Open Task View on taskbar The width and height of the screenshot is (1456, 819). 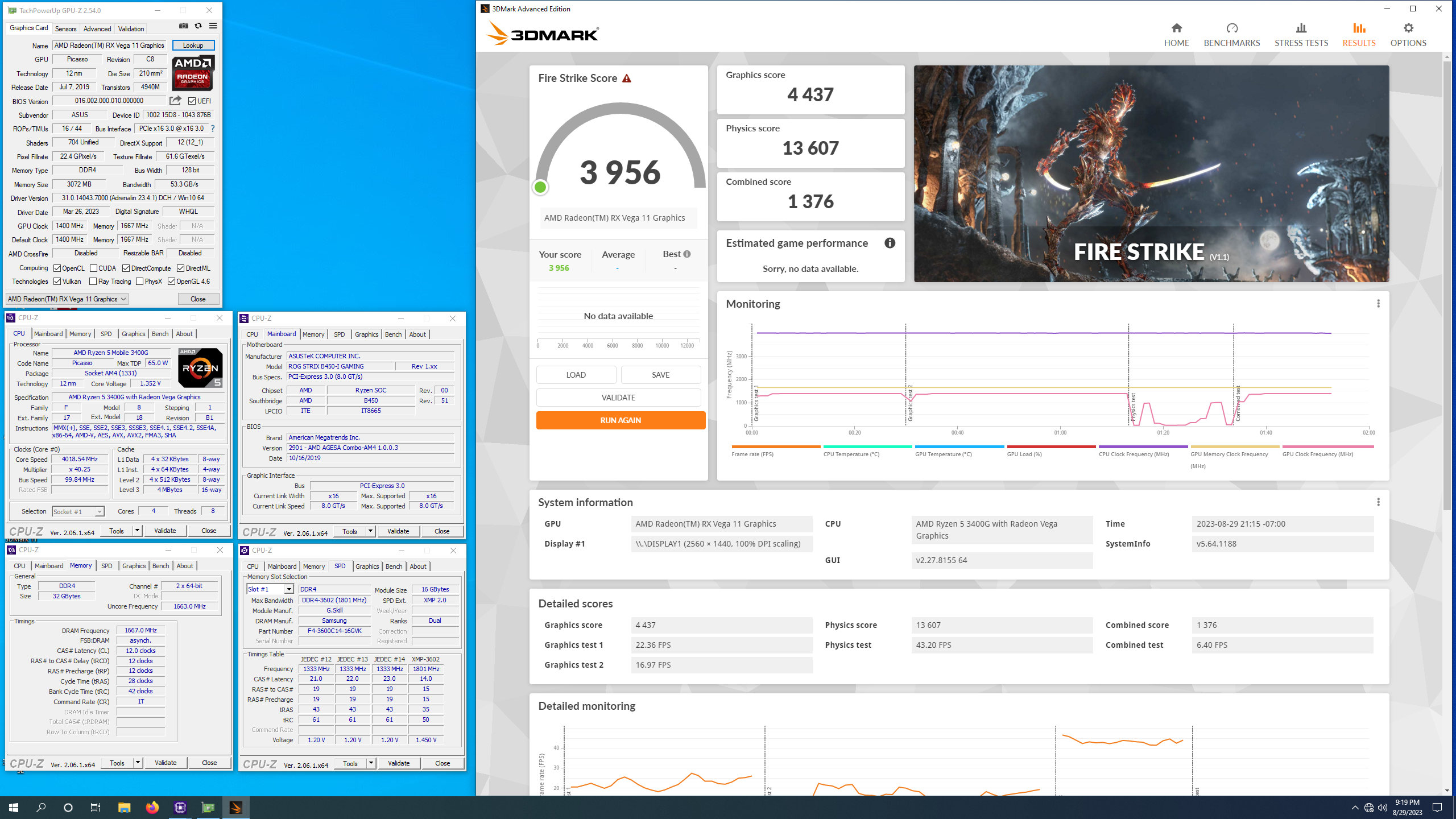96,808
